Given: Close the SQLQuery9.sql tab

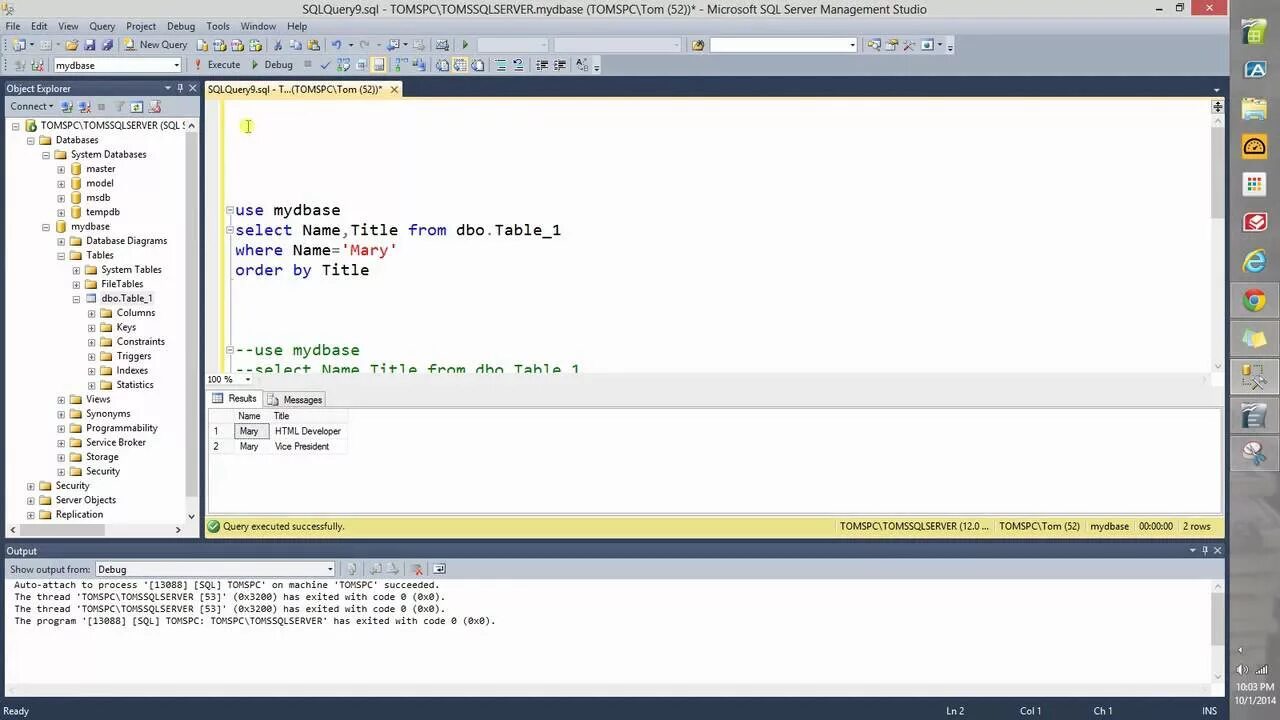Looking at the screenshot, I should point(394,89).
